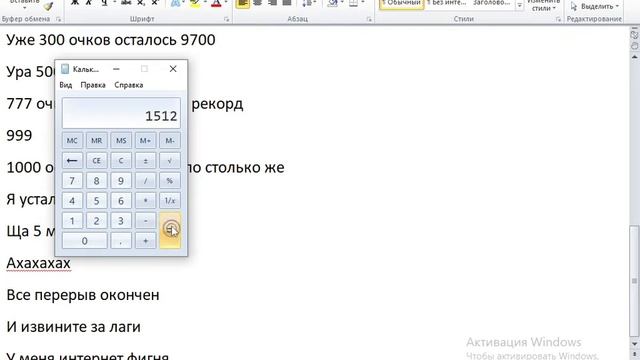
Task: Click digit 1 on the Calculator
Action: [72, 221]
